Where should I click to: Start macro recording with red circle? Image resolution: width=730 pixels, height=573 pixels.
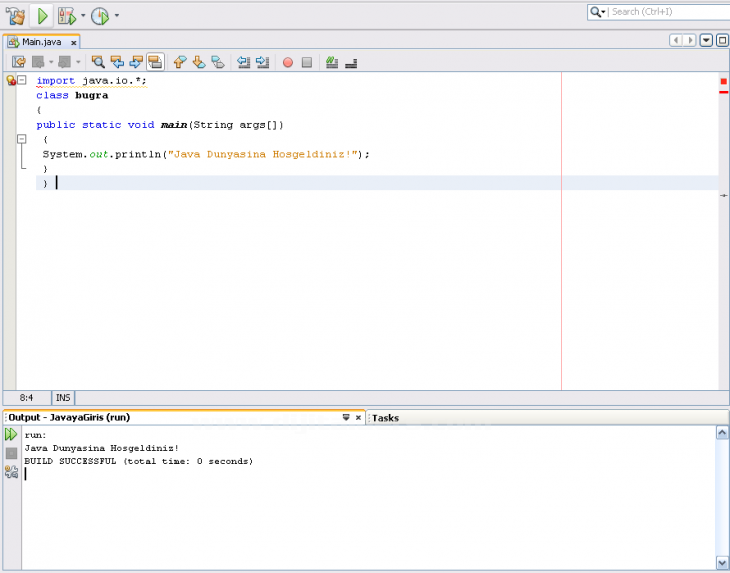pyautogui.click(x=288, y=62)
